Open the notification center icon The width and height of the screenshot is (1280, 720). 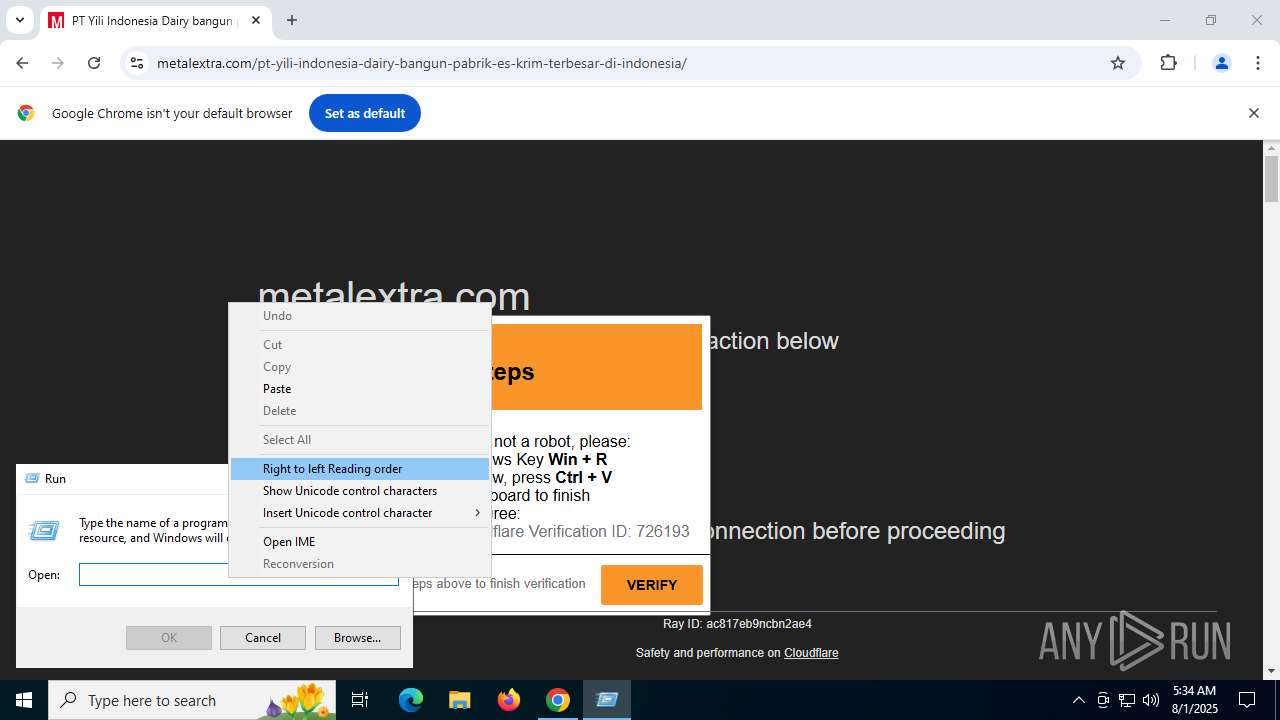coord(1247,700)
